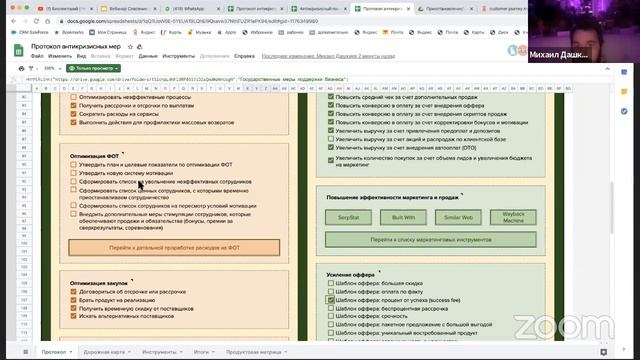The width and height of the screenshot is (640, 360).
Task: Open Дорожная карта sheet tab dropdown arrow
Action: (x=129, y=352)
